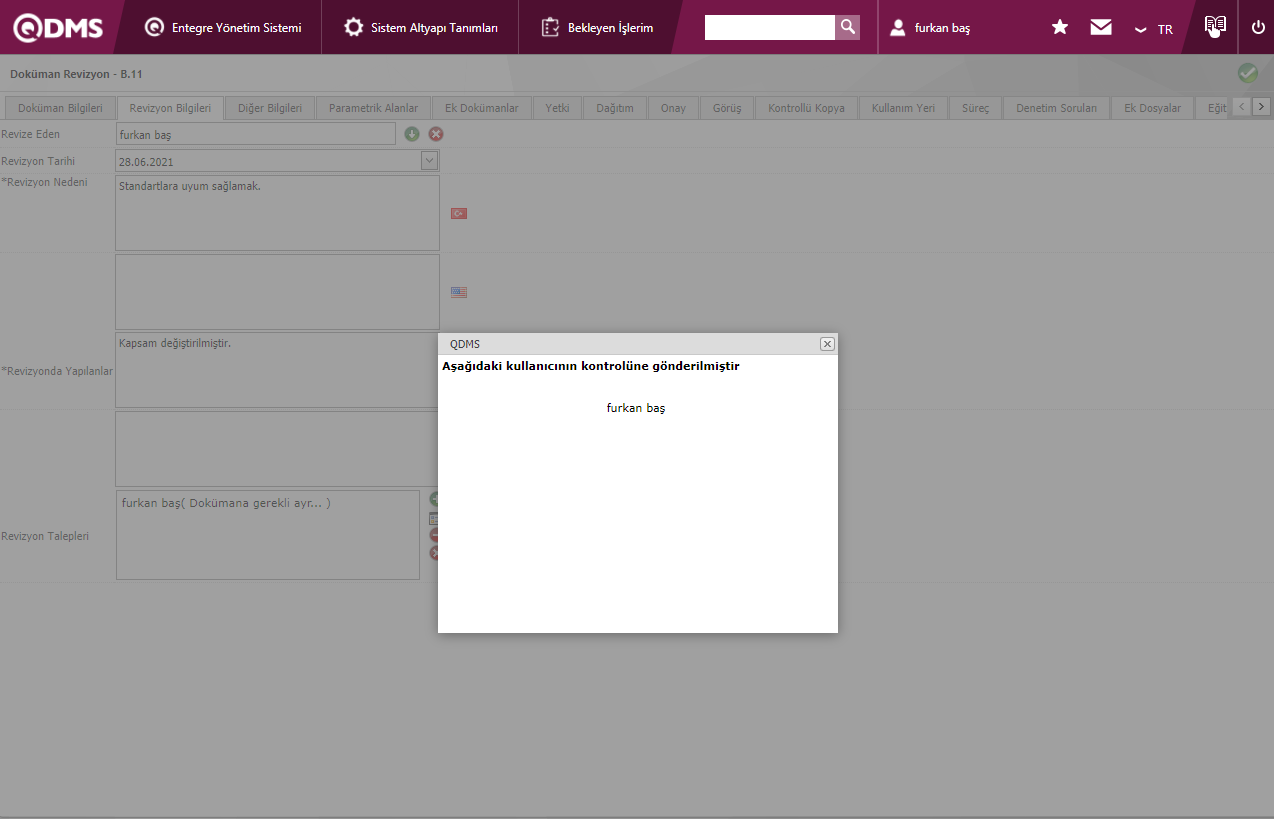Click red clear icon beside Revize Eden
1274x819 pixels.
pos(436,134)
